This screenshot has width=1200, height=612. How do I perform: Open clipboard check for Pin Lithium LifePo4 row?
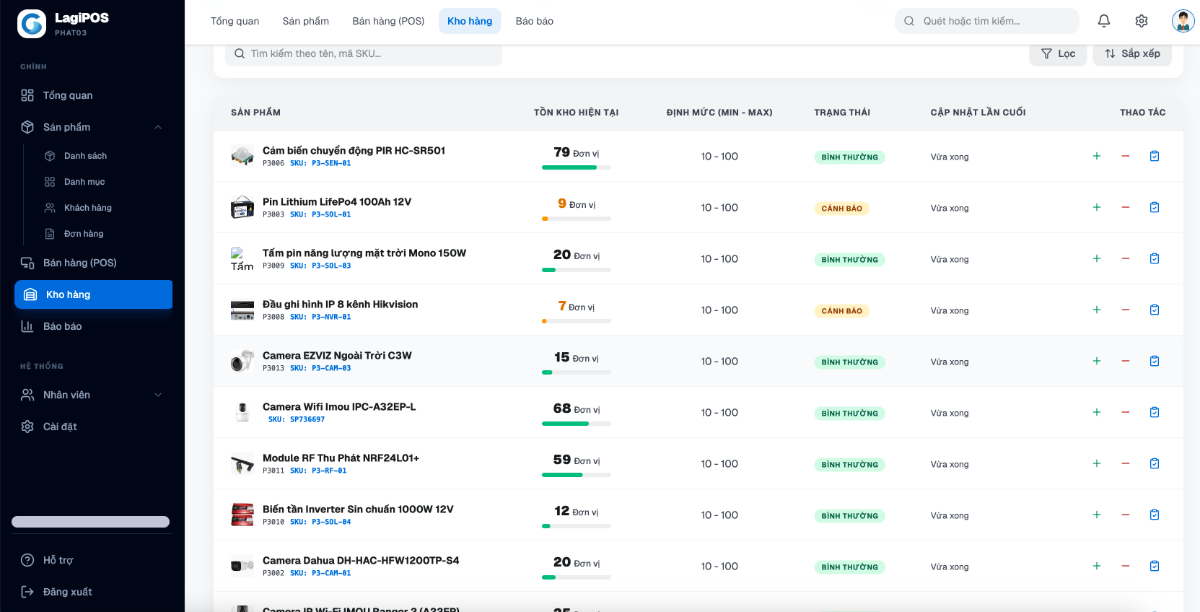[1154, 207]
